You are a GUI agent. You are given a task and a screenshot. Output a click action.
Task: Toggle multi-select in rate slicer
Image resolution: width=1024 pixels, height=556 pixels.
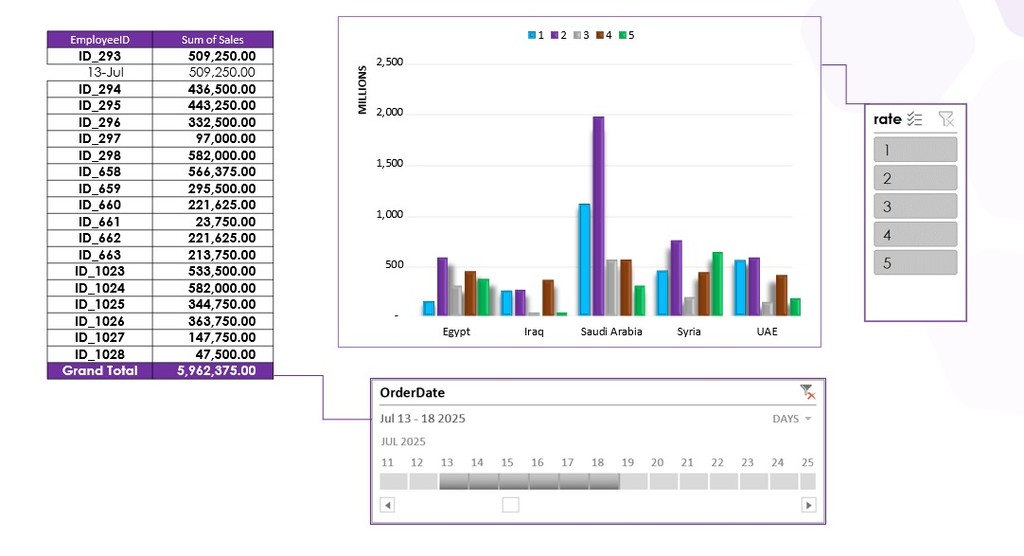point(914,119)
